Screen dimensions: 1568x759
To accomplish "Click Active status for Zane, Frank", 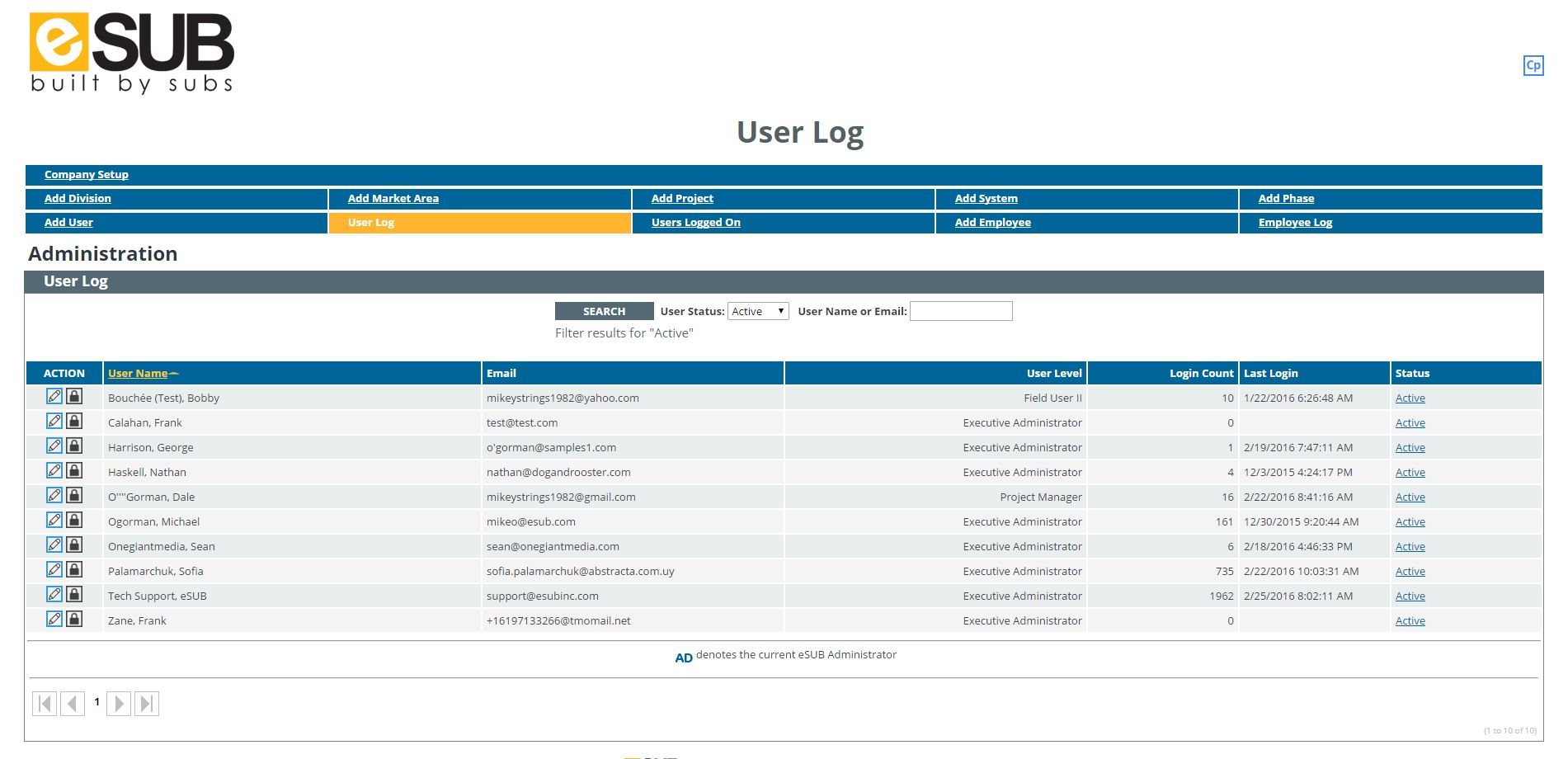I will point(1410,620).
